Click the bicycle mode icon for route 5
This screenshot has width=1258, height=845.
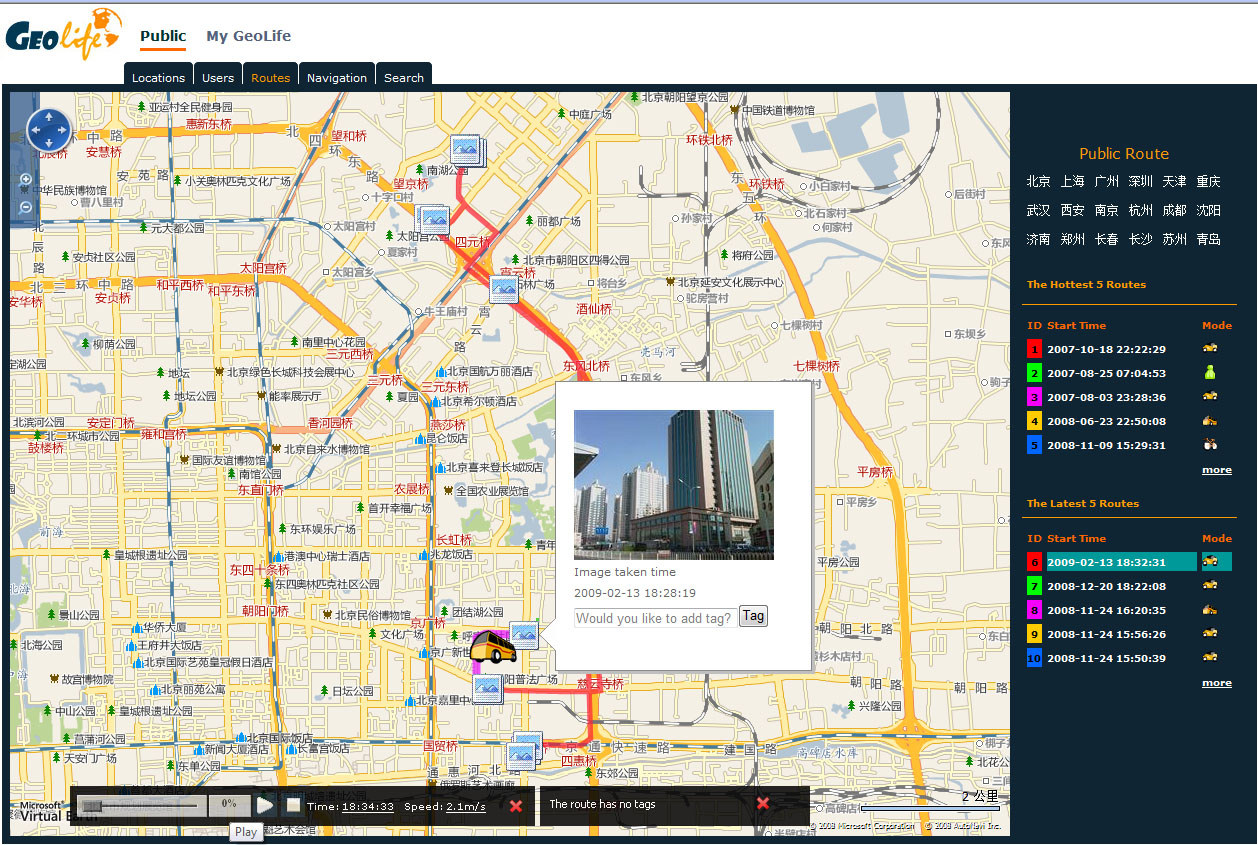[1210, 445]
